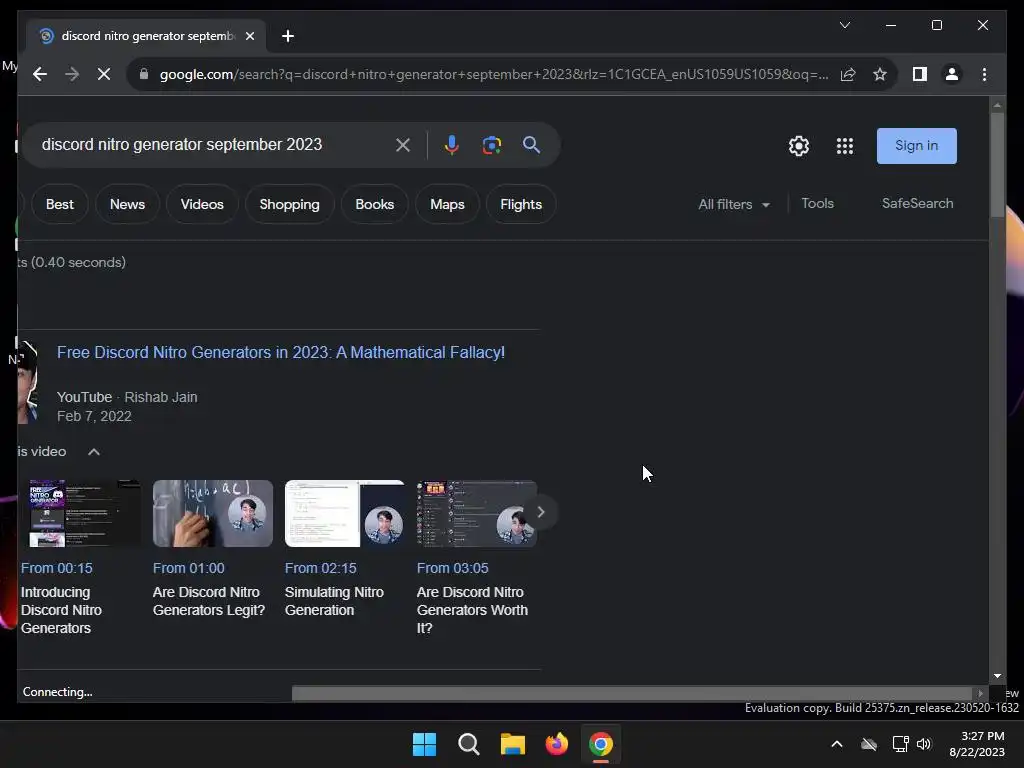
Task: Open the taskbar clock and date
Action: (x=977, y=744)
